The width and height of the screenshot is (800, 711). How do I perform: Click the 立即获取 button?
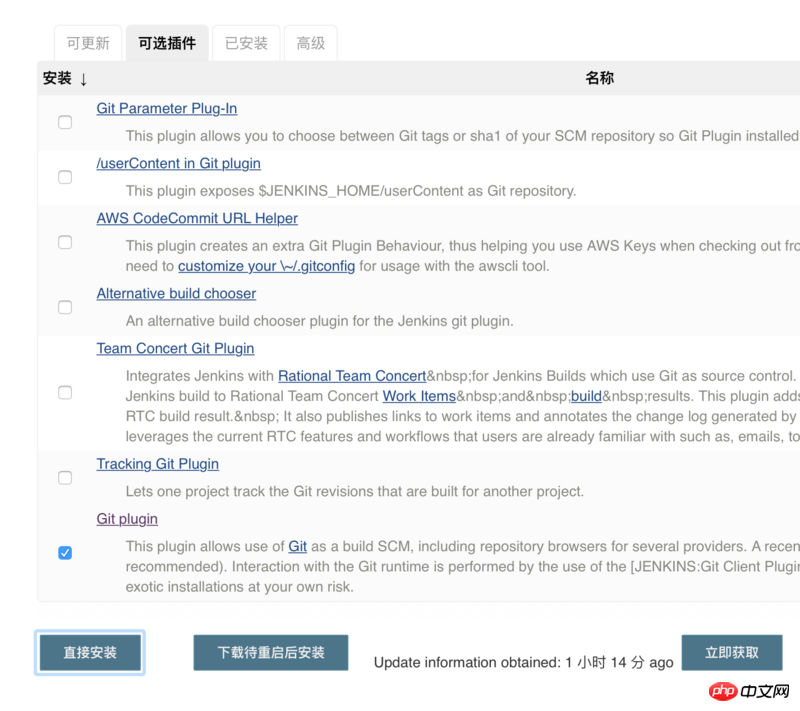tap(732, 652)
